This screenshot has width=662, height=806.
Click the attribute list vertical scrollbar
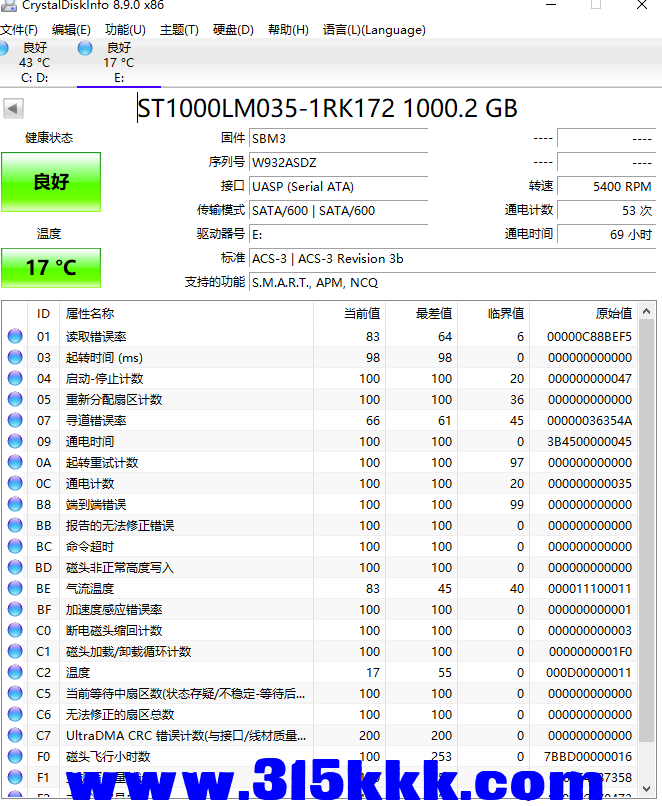tap(647, 550)
